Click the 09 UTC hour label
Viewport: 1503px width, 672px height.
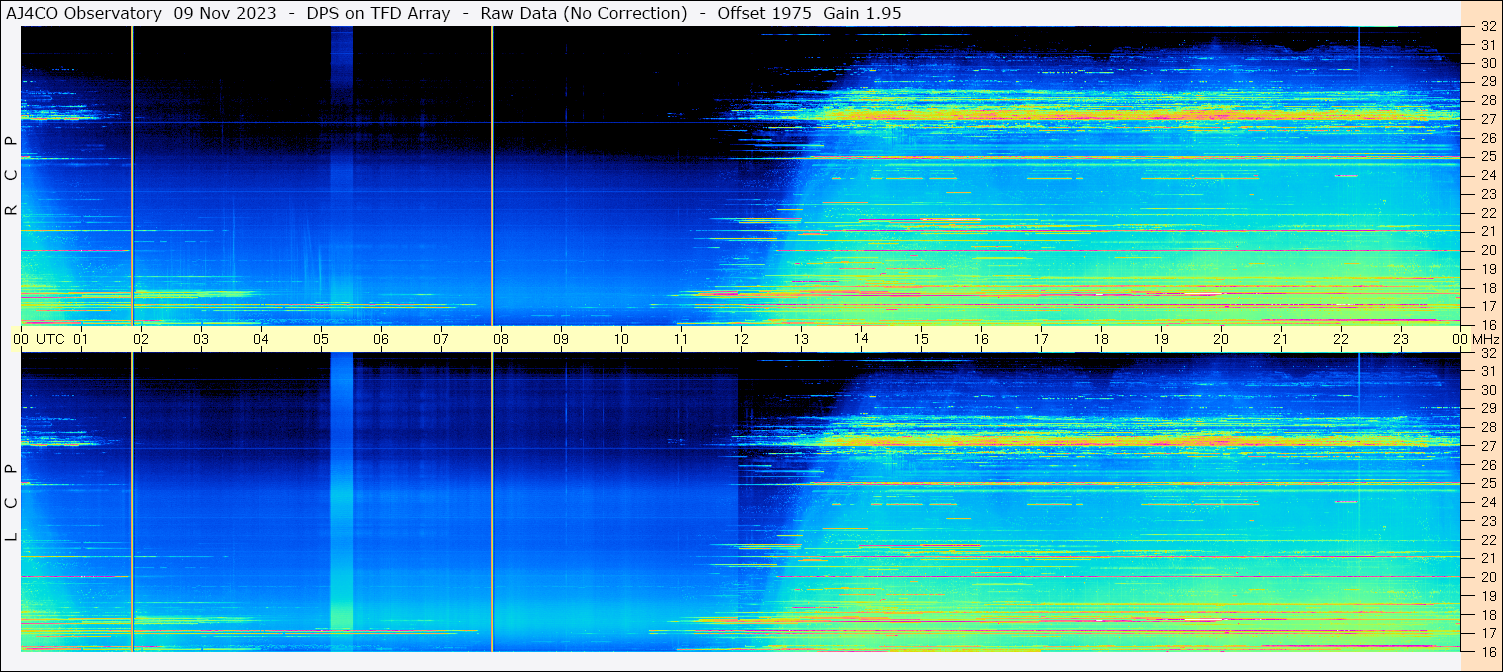[561, 339]
